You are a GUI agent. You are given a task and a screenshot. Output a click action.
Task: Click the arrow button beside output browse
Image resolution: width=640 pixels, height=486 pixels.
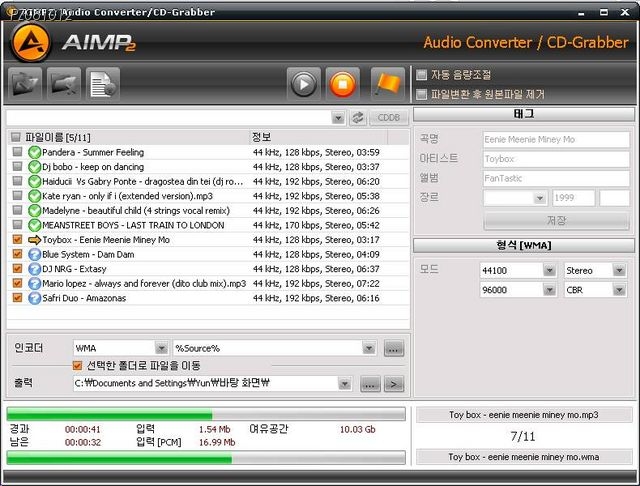pyautogui.click(x=394, y=384)
